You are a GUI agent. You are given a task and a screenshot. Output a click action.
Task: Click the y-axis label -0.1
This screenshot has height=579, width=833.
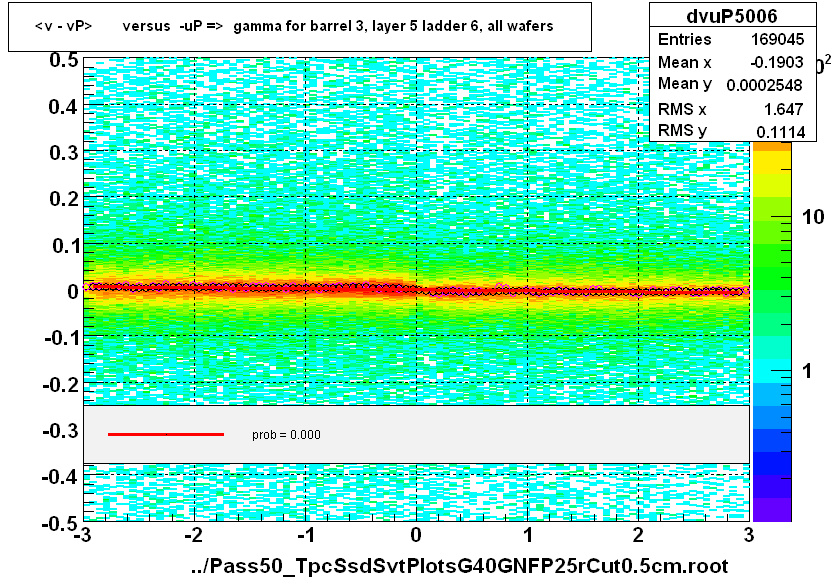click(61, 338)
